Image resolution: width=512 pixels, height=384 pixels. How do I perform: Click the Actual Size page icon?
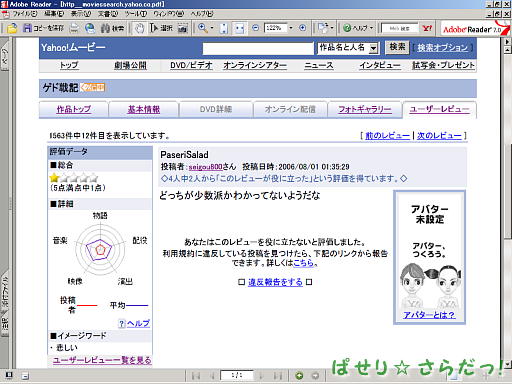(x=224, y=28)
